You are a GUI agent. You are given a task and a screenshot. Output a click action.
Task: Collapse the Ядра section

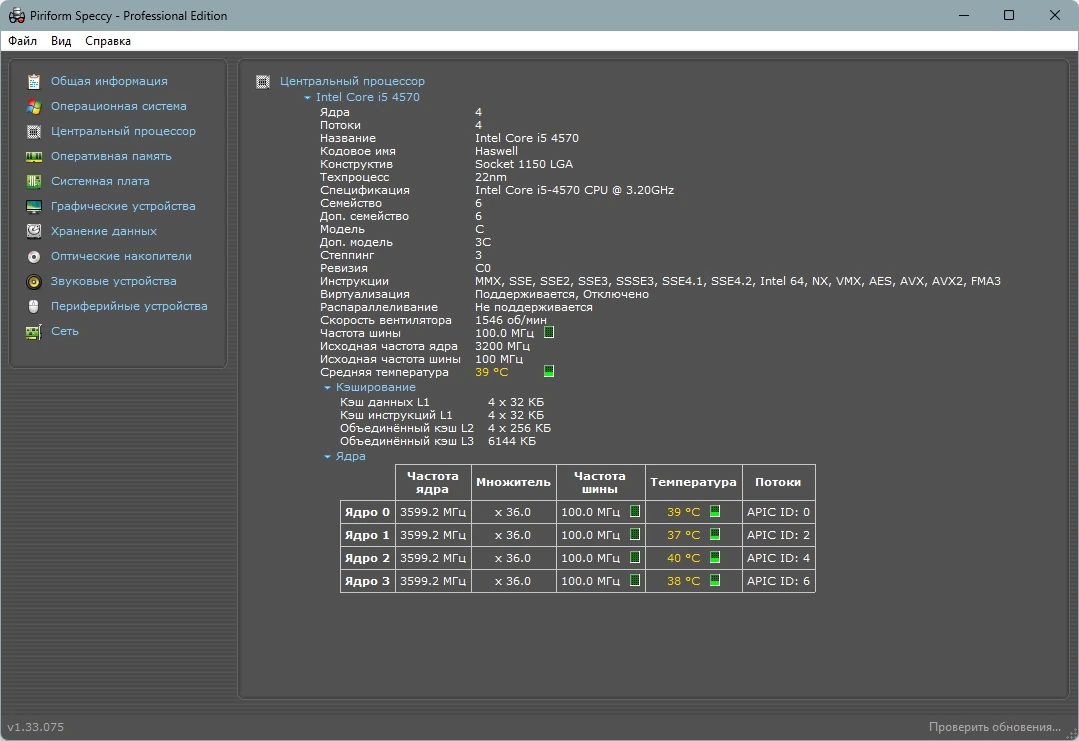(x=328, y=457)
